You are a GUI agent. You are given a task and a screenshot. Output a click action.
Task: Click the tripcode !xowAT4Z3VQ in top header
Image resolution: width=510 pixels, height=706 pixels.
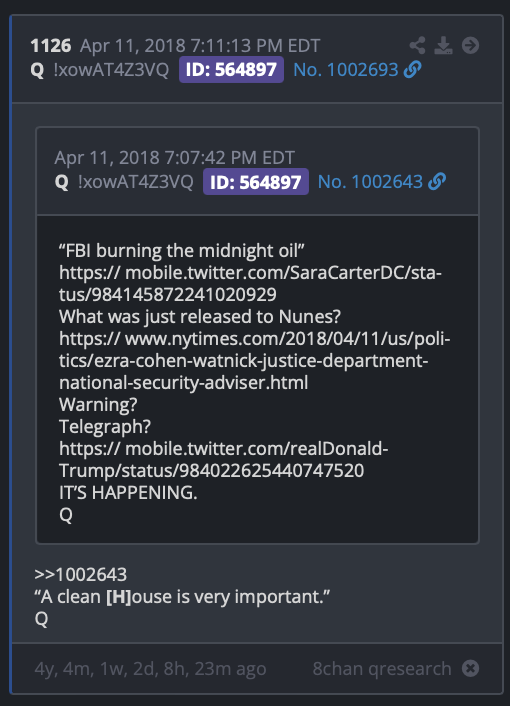(x=111, y=70)
